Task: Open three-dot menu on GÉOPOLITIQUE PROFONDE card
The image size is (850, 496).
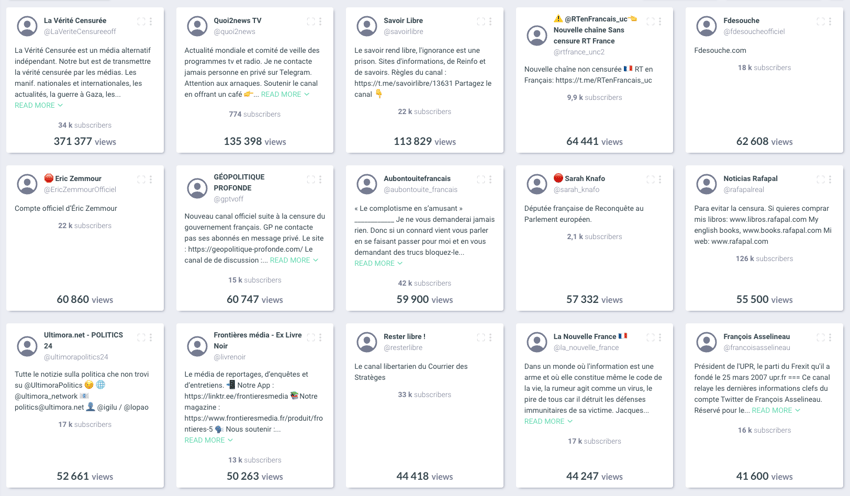Action: [x=320, y=179]
